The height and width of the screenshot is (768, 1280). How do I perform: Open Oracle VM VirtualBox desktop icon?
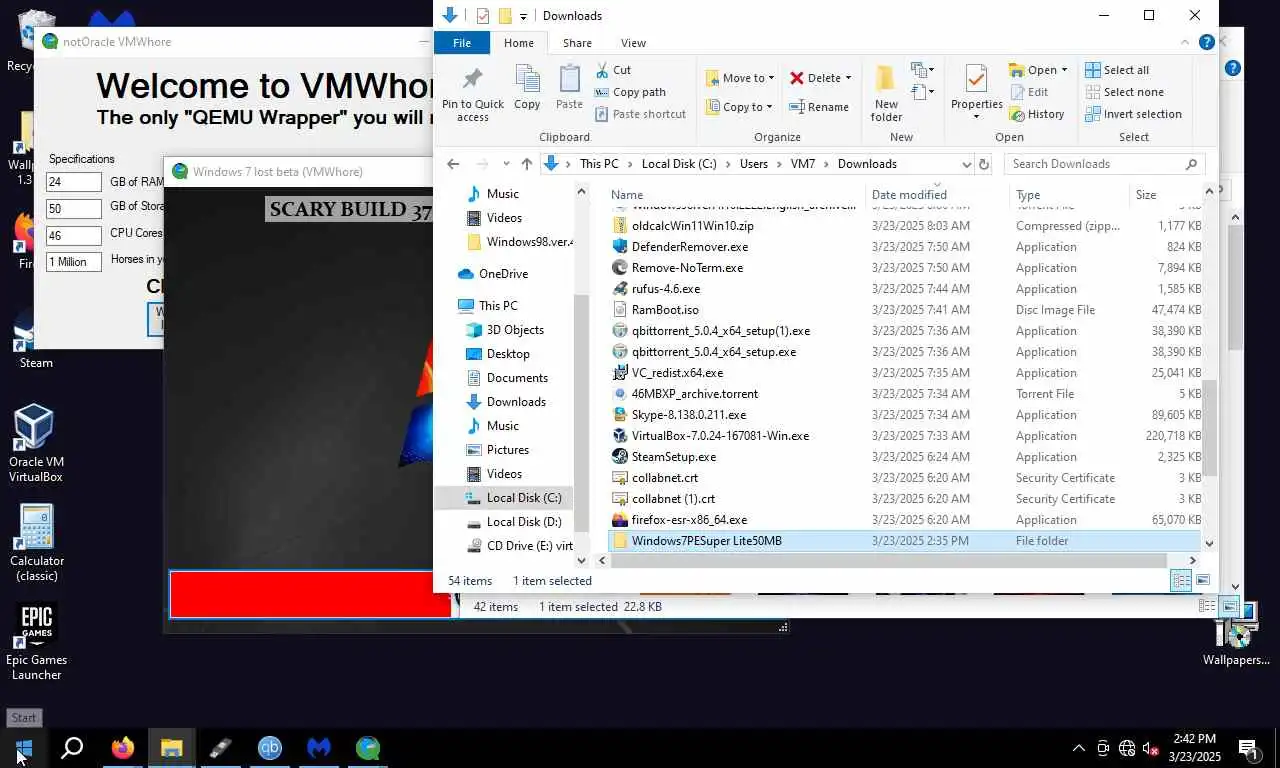coord(35,443)
